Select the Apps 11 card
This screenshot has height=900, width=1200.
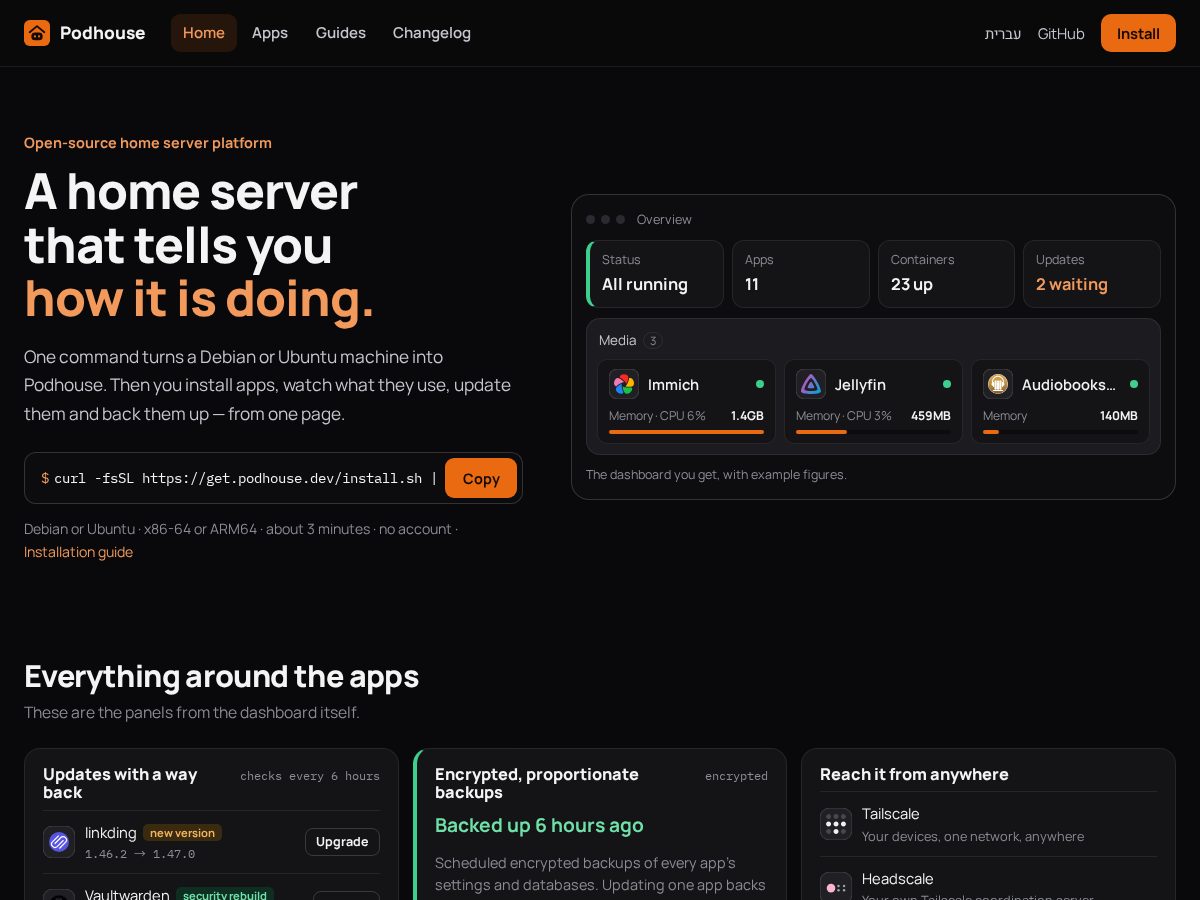click(801, 274)
